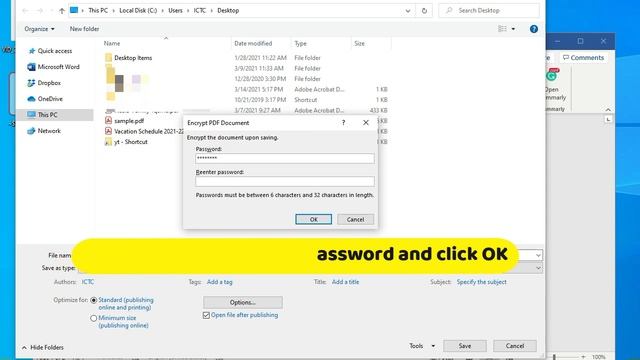Click Add a tag
Viewport: 640px width, 360px height.
click(220, 282)
